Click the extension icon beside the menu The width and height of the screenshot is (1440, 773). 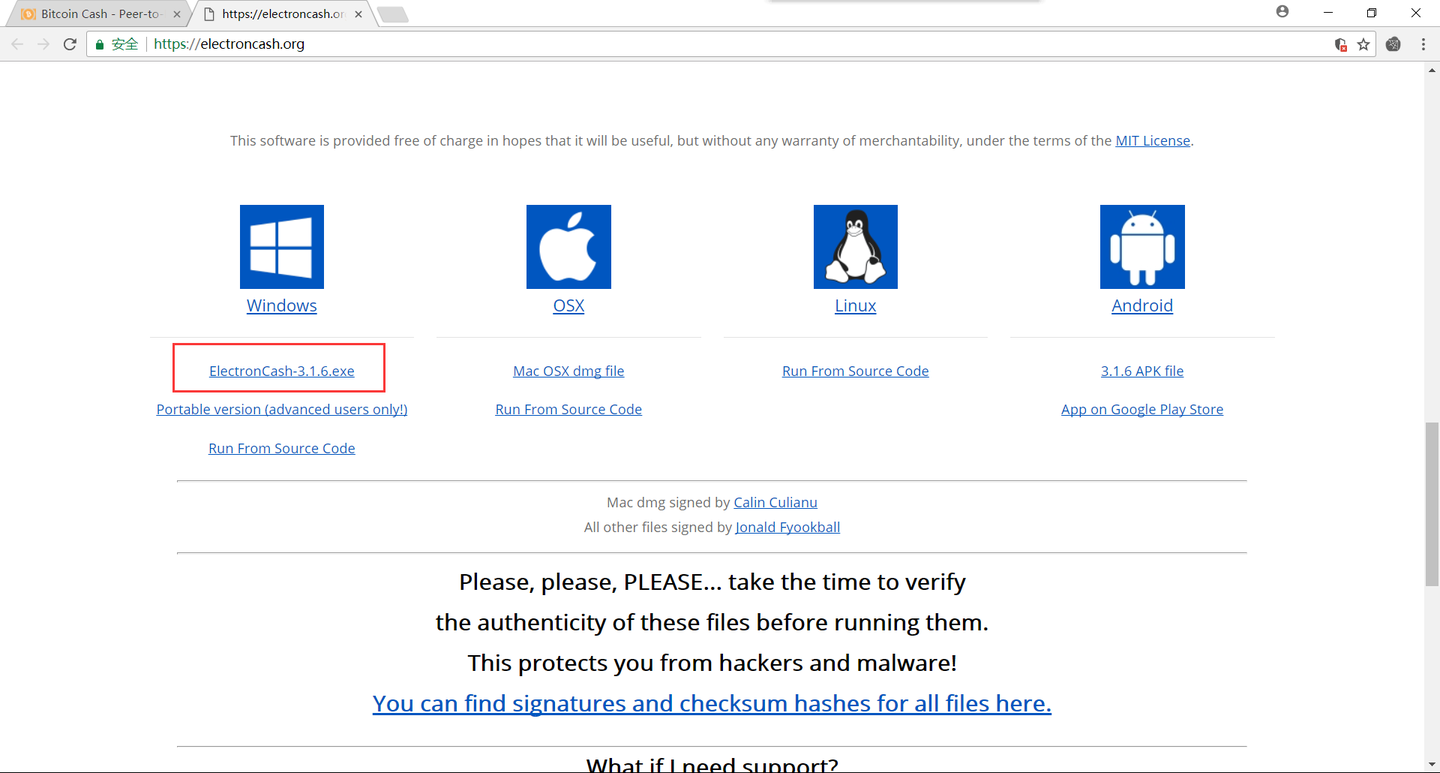tap(1393, 44)
